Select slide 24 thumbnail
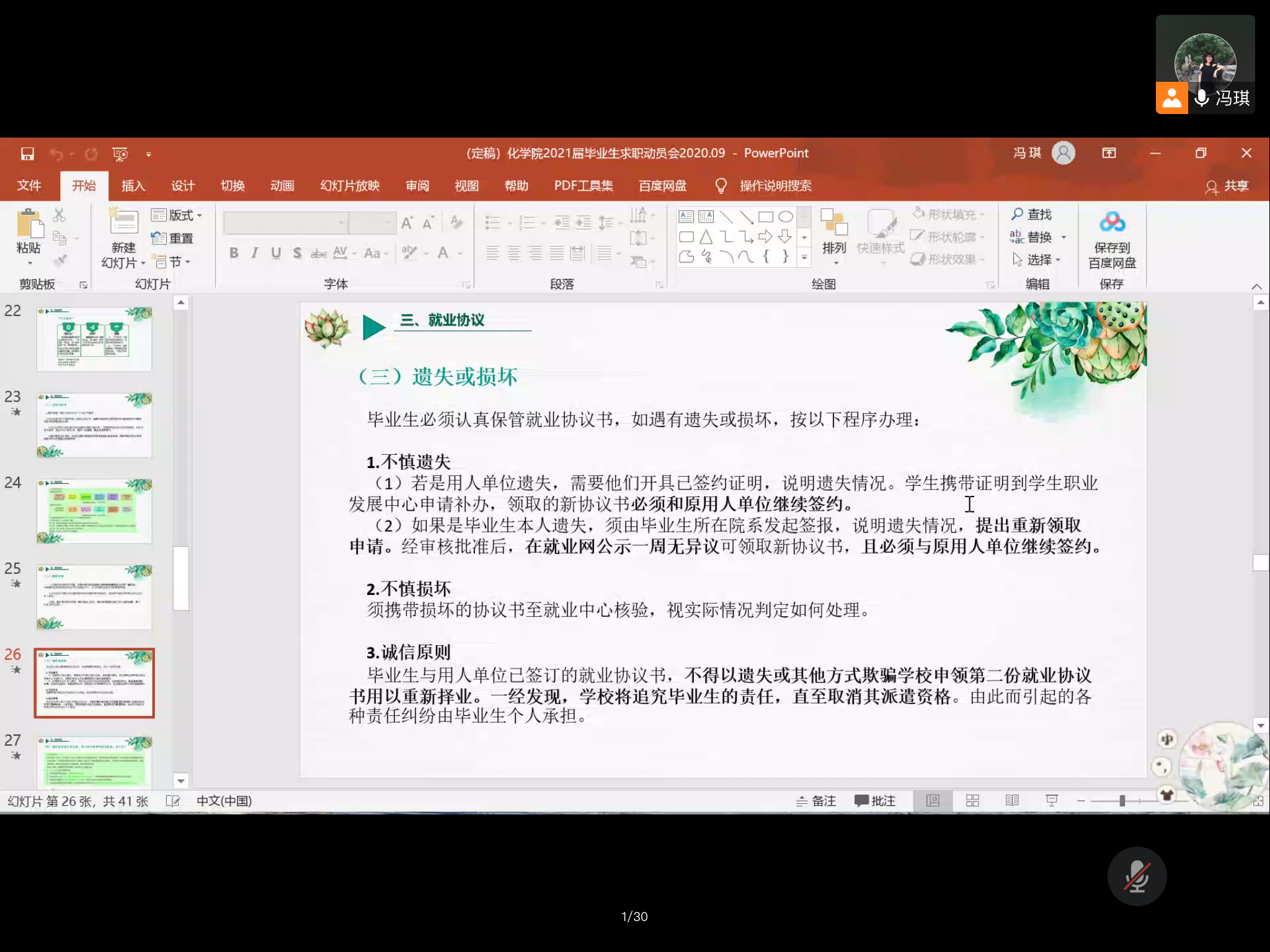The image size is (1270, 952). pyautogui.click(x=94, y=511)
